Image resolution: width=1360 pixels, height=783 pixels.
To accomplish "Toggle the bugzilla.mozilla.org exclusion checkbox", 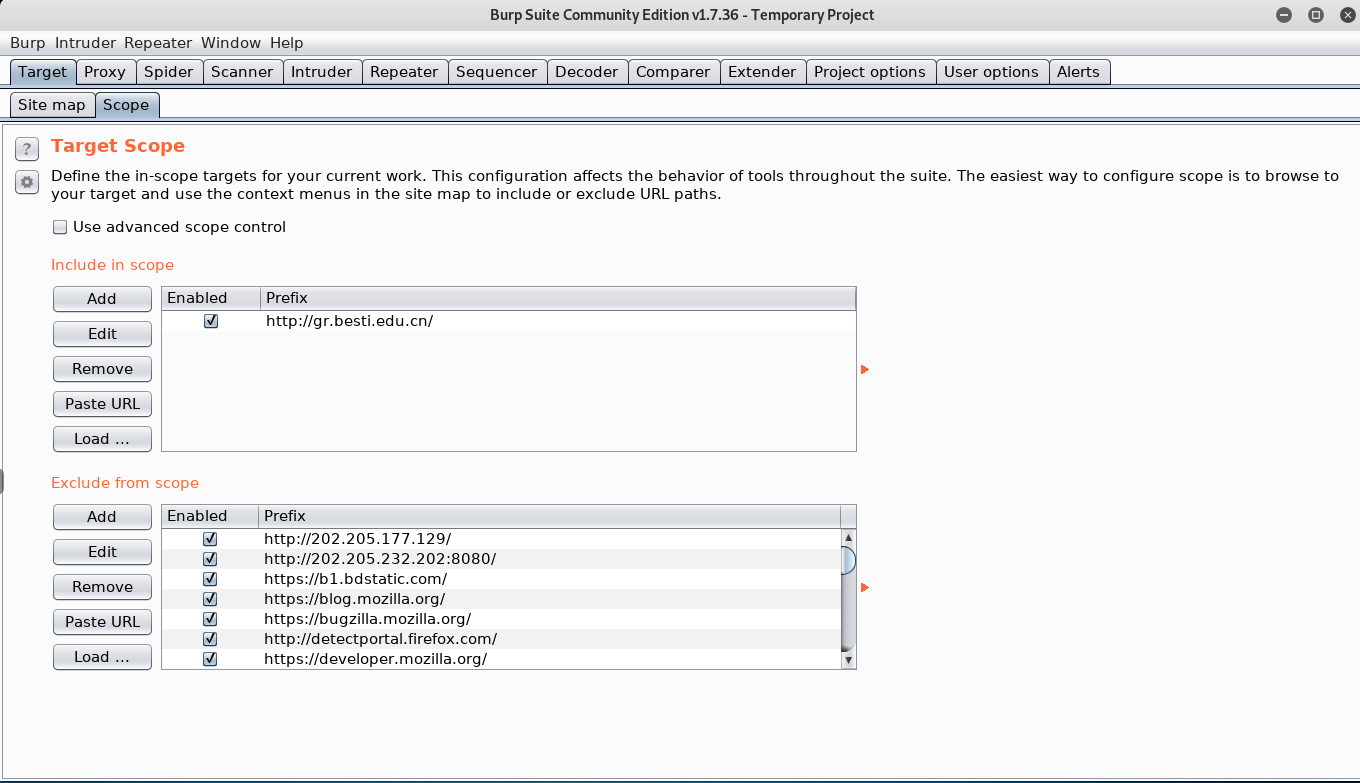I will 210,618.
